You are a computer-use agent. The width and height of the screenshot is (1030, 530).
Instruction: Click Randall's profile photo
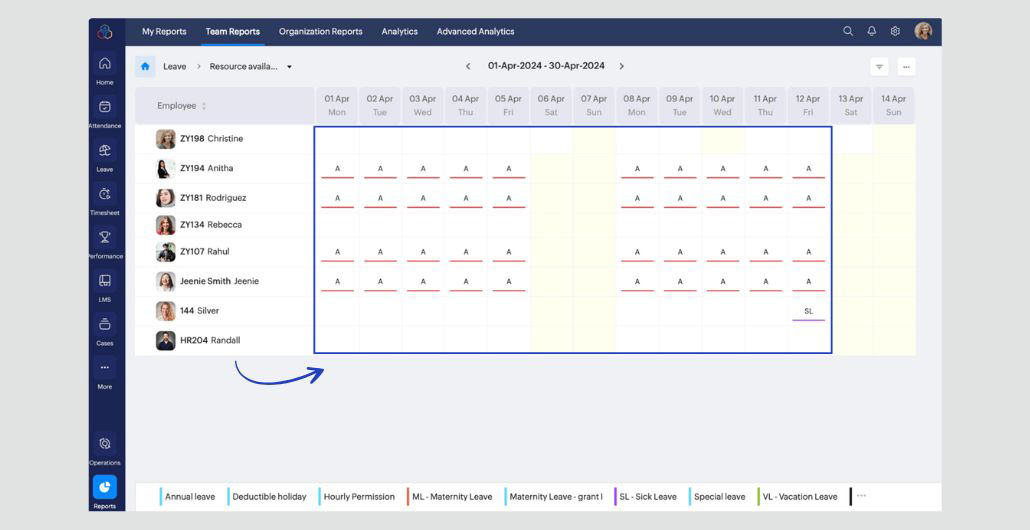click(166, 340)
